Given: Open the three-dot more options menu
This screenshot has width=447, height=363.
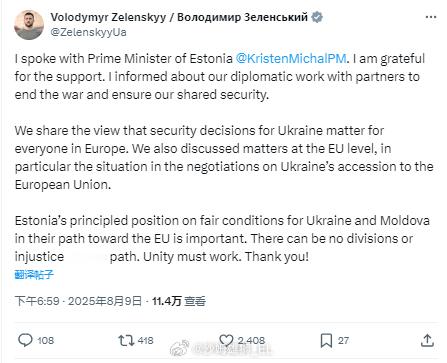Looking at the screenshot, I should coord(431,17).
